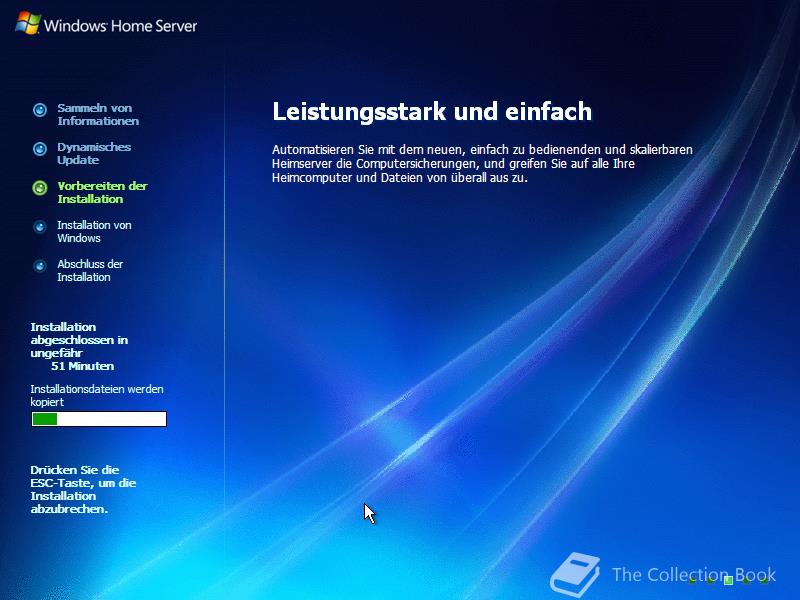Select the Sammeln von Informationen step
Screen dimensions: 800x600
tap(98, 114)
